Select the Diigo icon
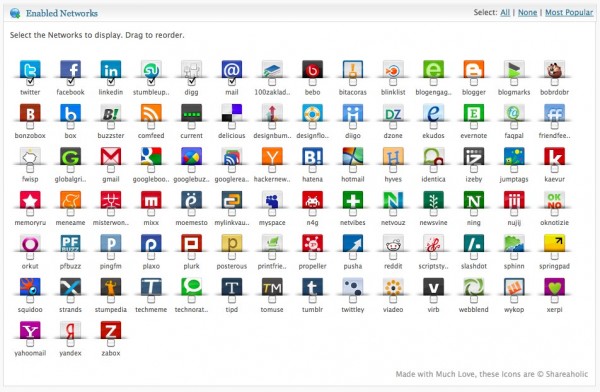 coord(353,113)
